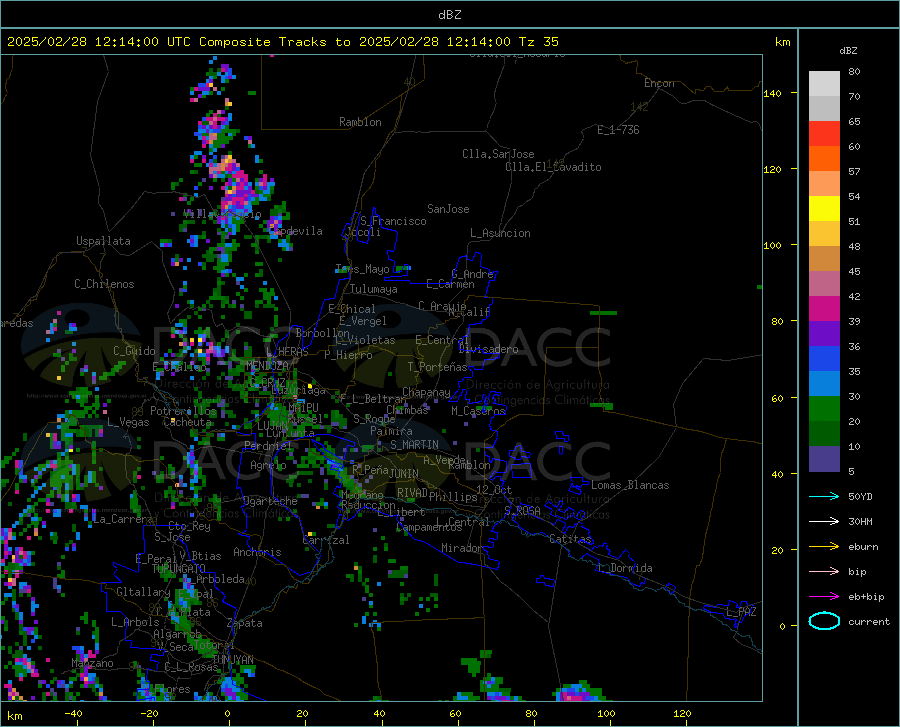Screen dimensions: 900x727
Task: Click the 54 dBZ yellow swatch
Action: point(824,209)
